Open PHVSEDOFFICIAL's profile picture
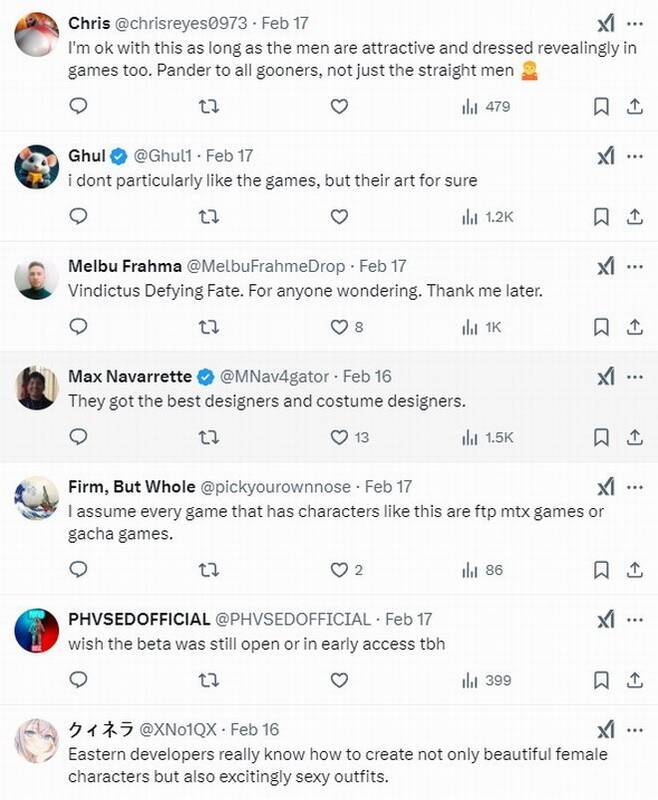 36,630
